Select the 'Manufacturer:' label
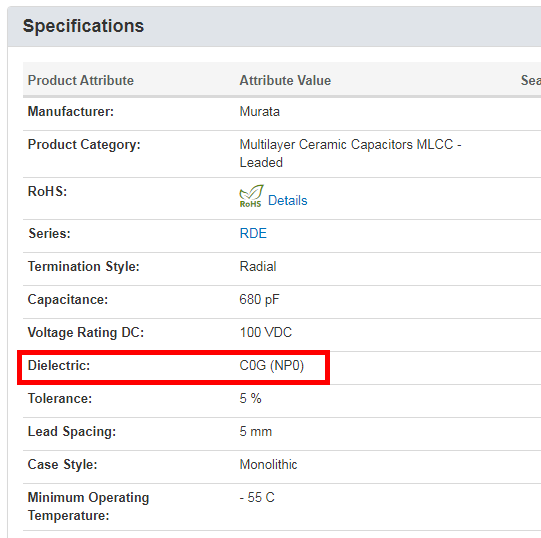Viewport: 541px width, 538px height. [71, 112]
